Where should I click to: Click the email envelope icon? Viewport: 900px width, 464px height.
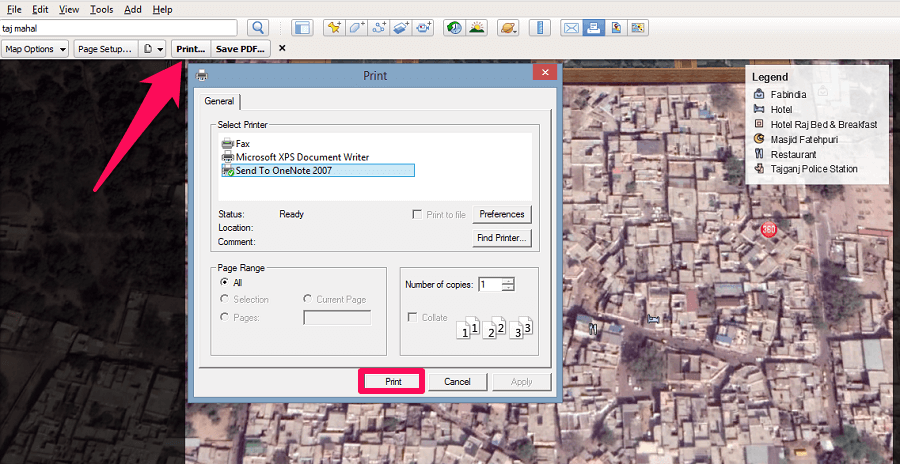click(x=571, y=28)
